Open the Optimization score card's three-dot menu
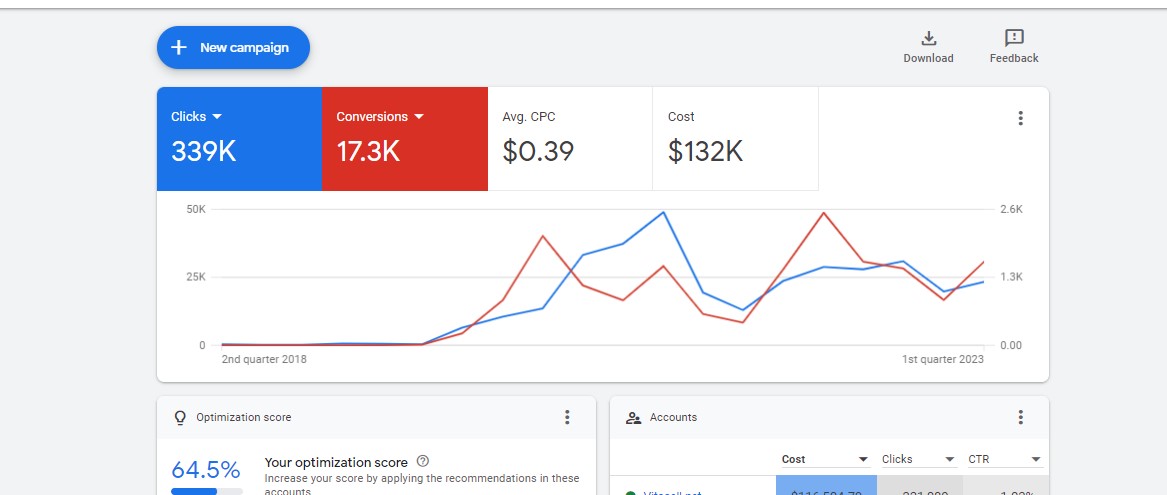 [567, 417]
